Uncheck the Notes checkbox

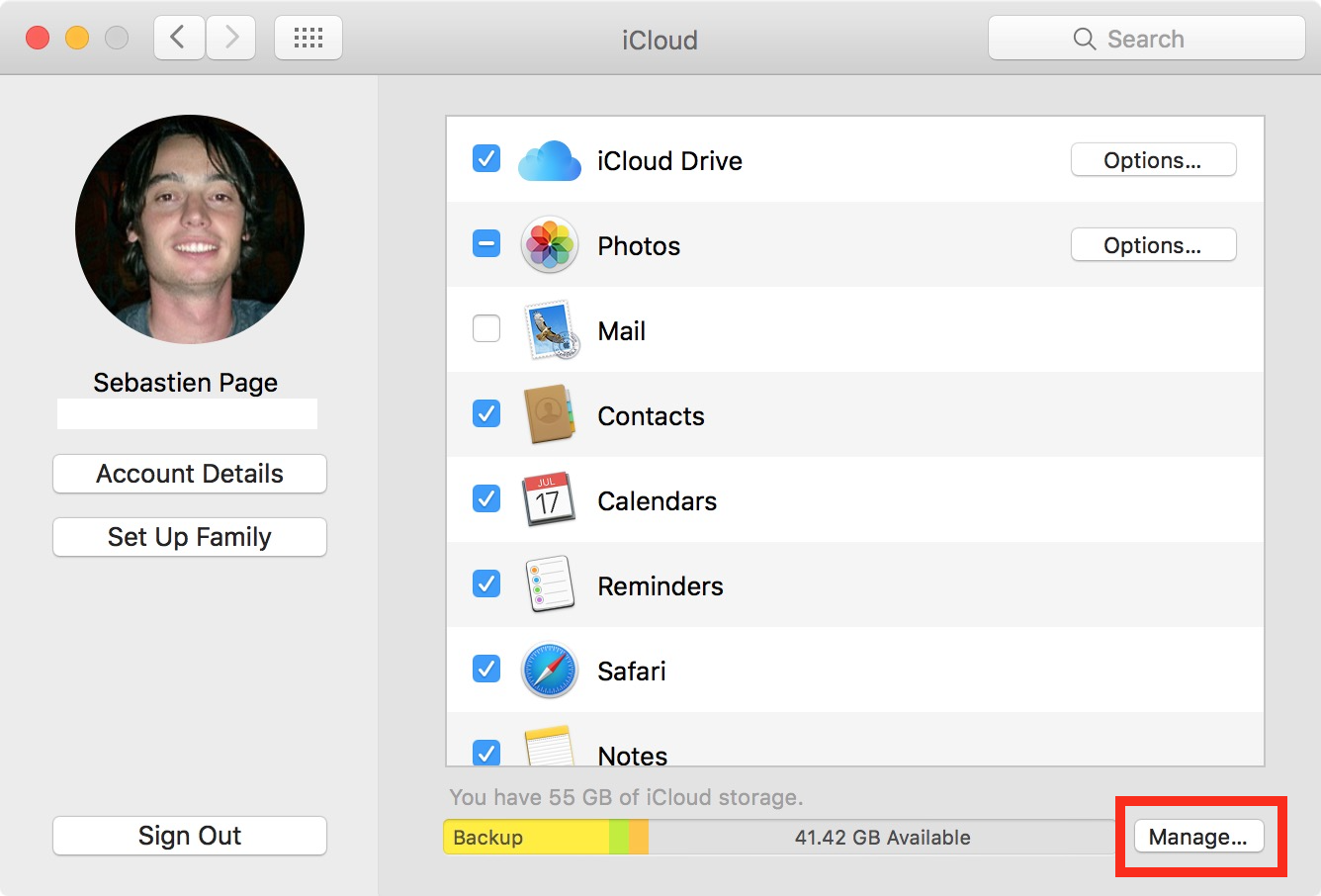[486, 753]
